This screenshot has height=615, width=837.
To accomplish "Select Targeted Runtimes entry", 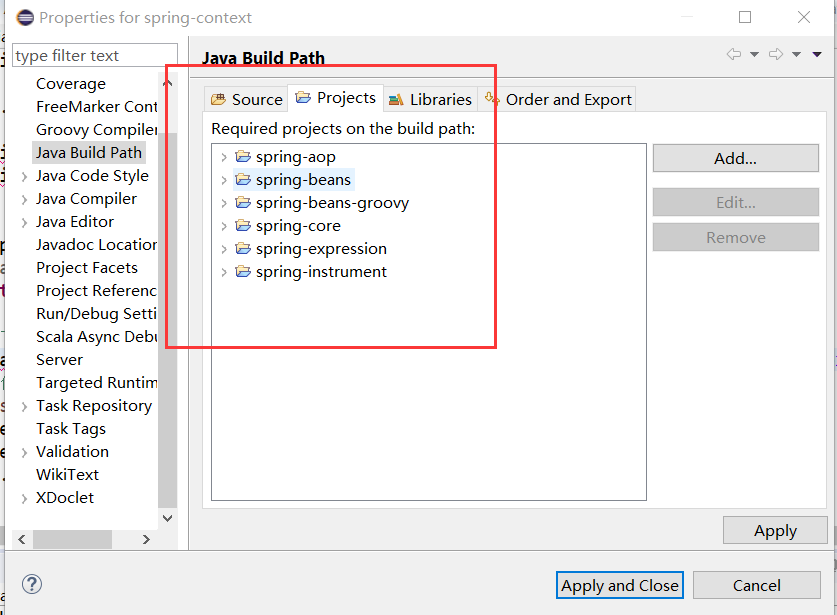I will coord(96,382).
